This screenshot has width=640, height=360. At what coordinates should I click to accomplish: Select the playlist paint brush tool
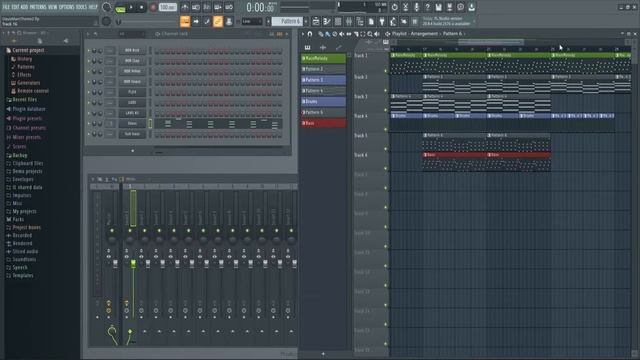(x=328, y=34)
